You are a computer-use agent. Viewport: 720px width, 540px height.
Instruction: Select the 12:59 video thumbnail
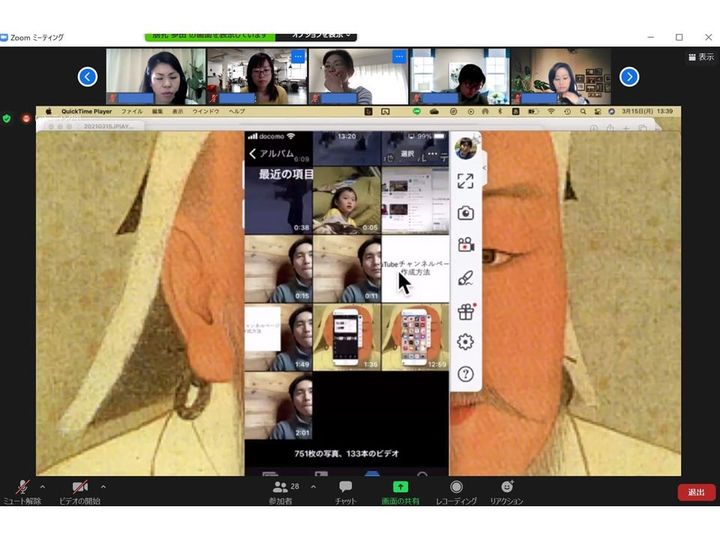coord(414,337)
